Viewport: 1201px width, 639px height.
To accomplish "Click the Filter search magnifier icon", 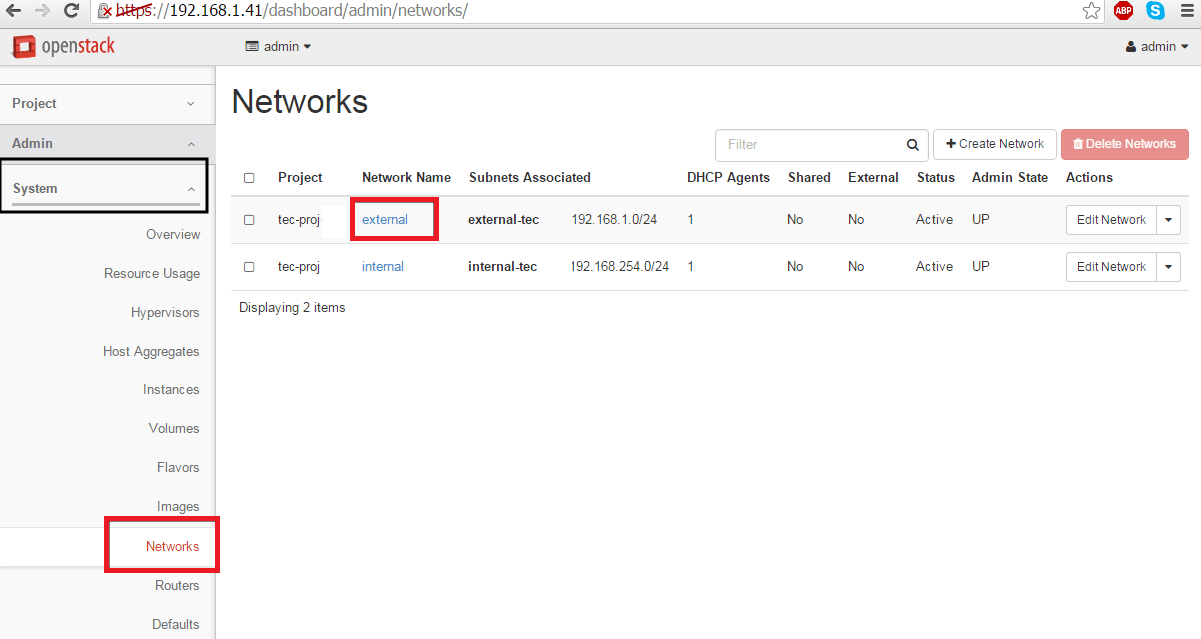I will (912, 145).
